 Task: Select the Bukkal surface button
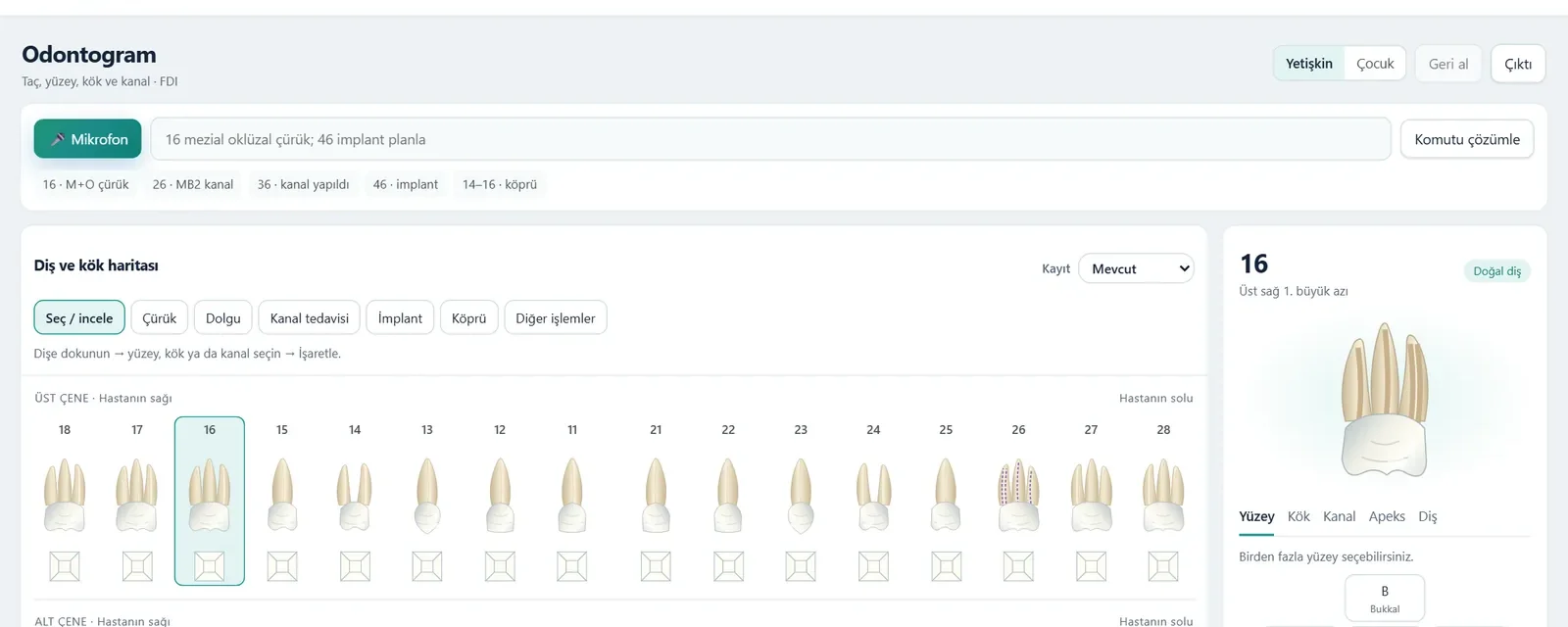tap(1385, 599)
